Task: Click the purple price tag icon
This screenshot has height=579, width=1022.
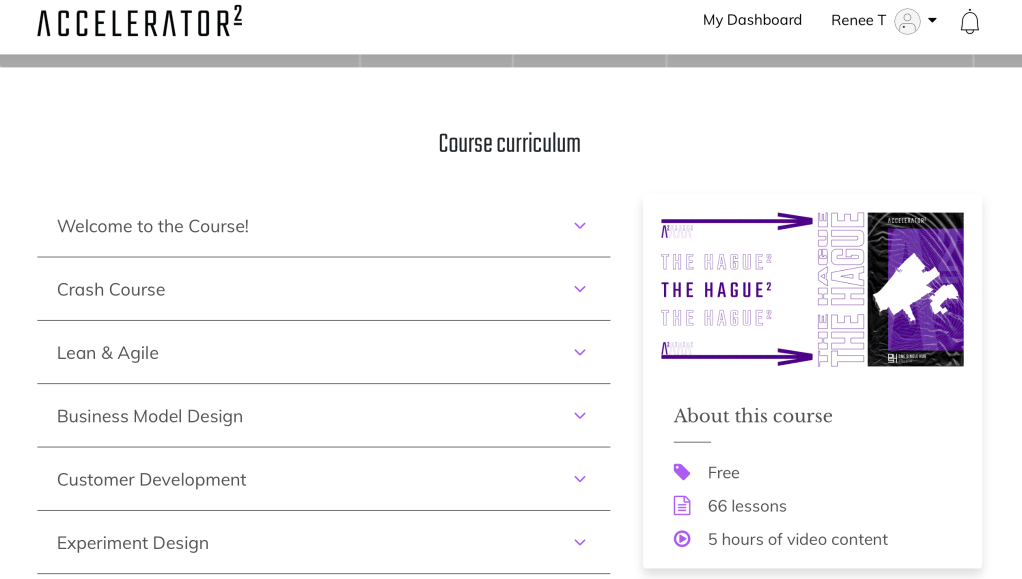Action: [682, 472]
